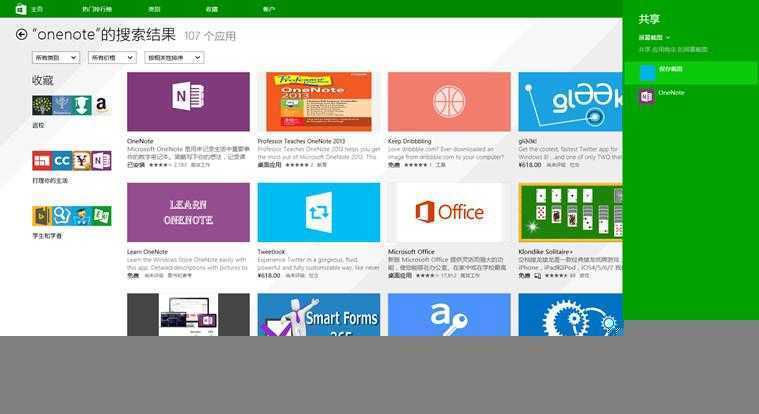The height and width of the screenshot is (414, 759).
Task: Click the 收藏 sidebar heading
Action: pyautogui.click(x=43, y=80)
